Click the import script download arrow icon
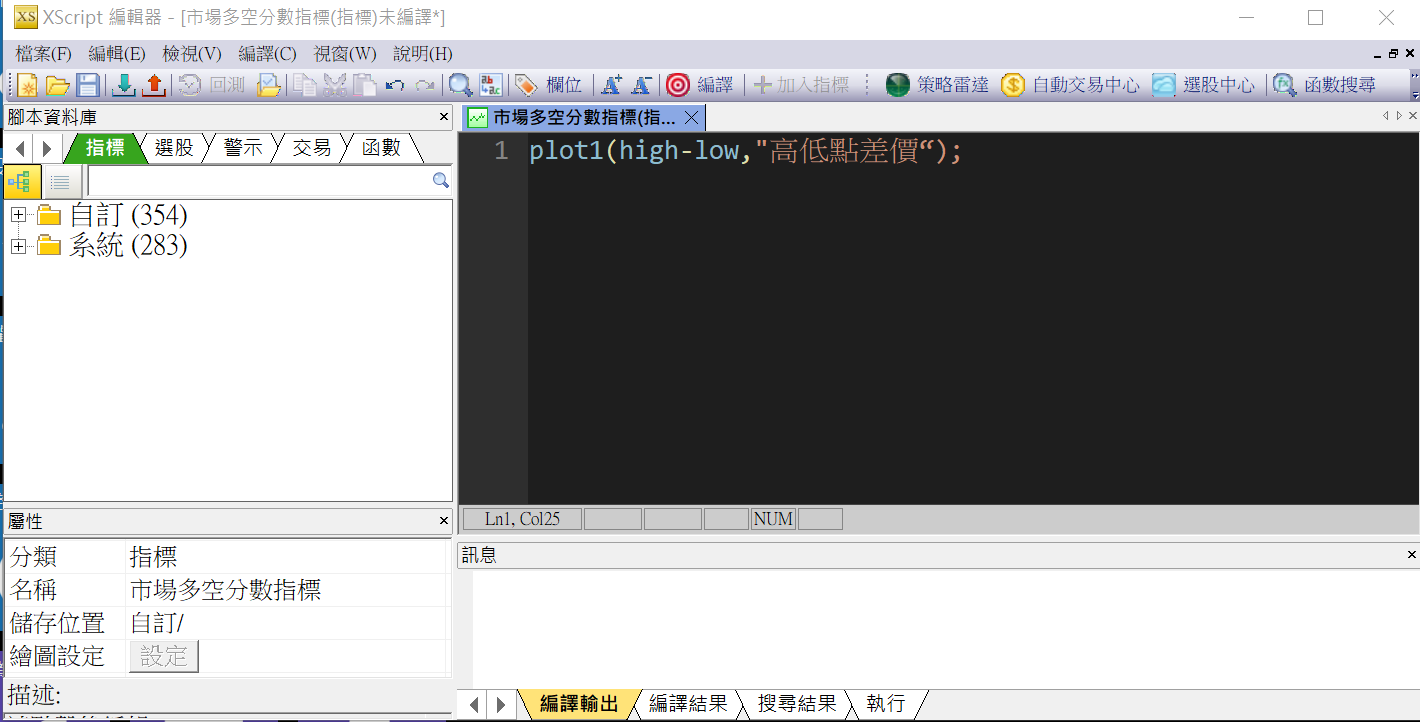Screen dimensions: 1420x722 123,85
